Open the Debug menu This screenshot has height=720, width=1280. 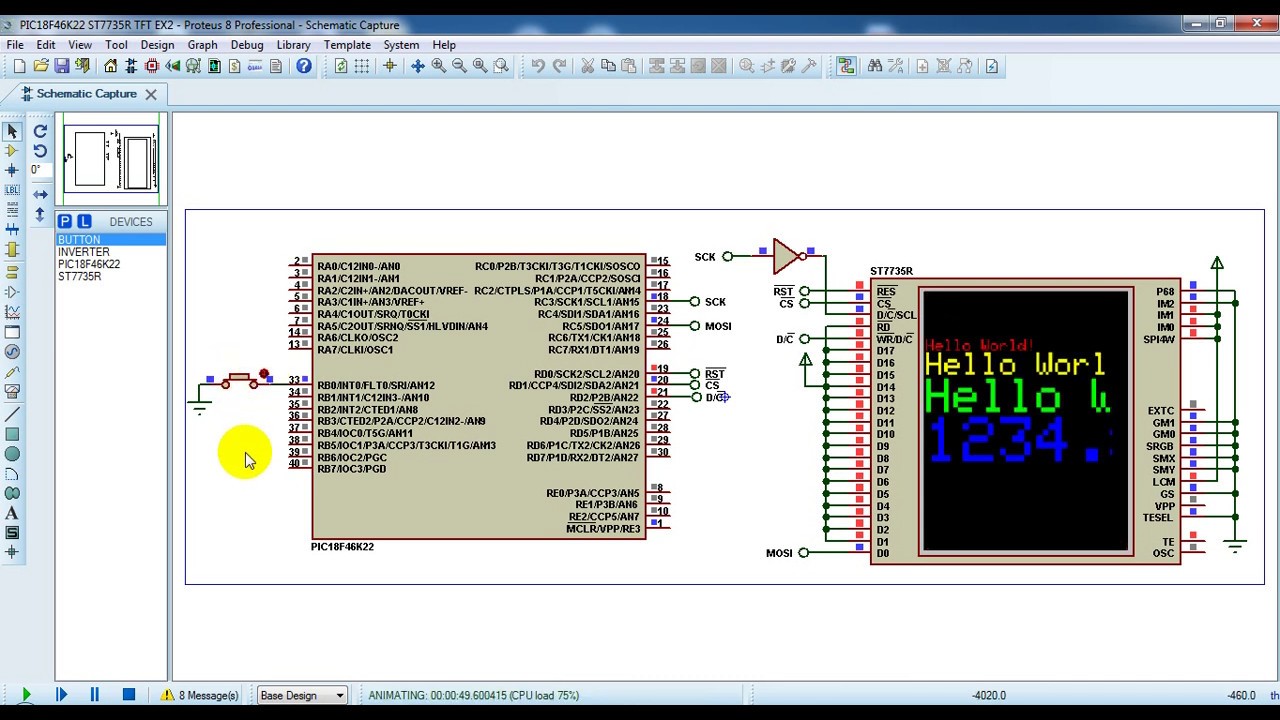tap(247, 45)
